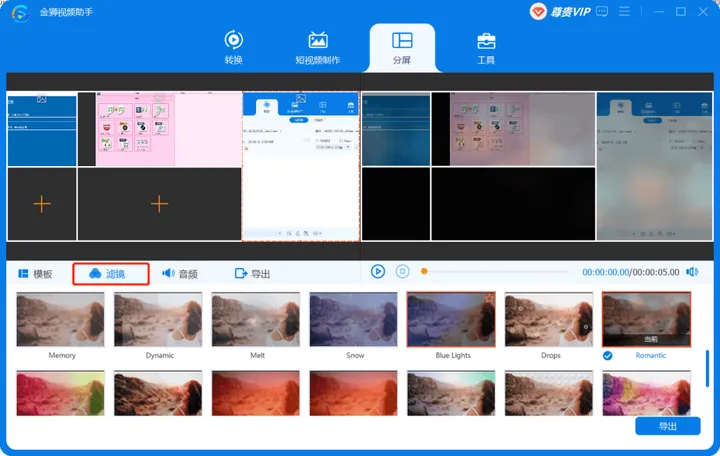Open the 短视频制作 tab
This screenshot has height=456, width=720.
[317, 48]
